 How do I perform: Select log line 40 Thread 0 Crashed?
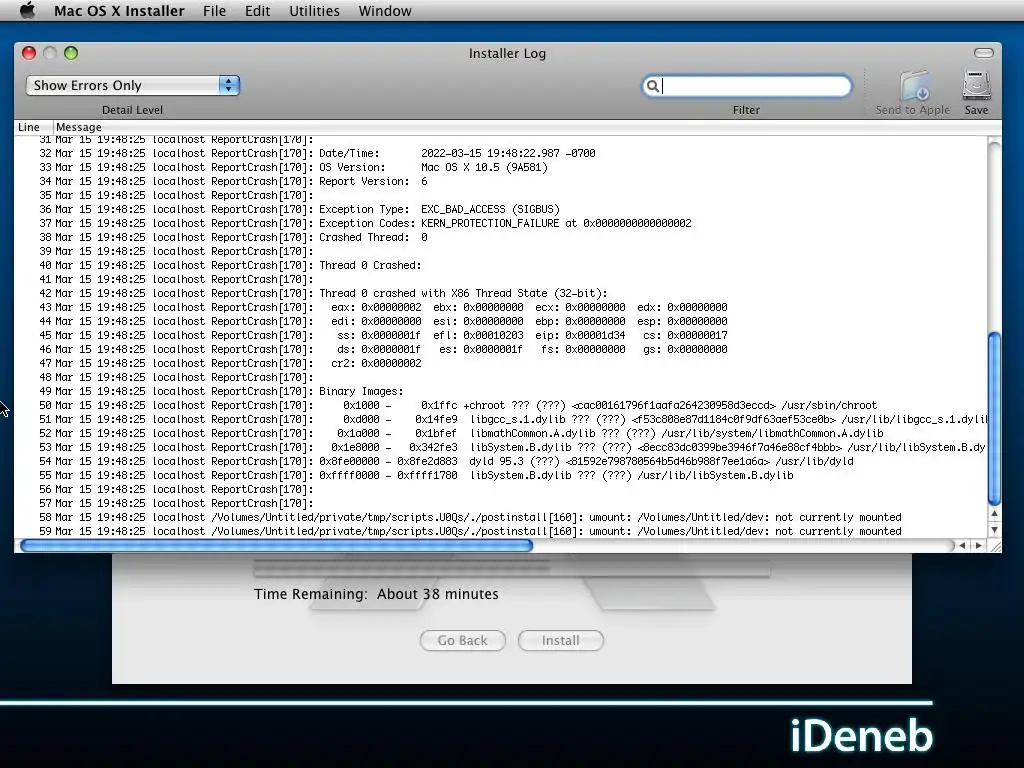(x=500, y=265)
